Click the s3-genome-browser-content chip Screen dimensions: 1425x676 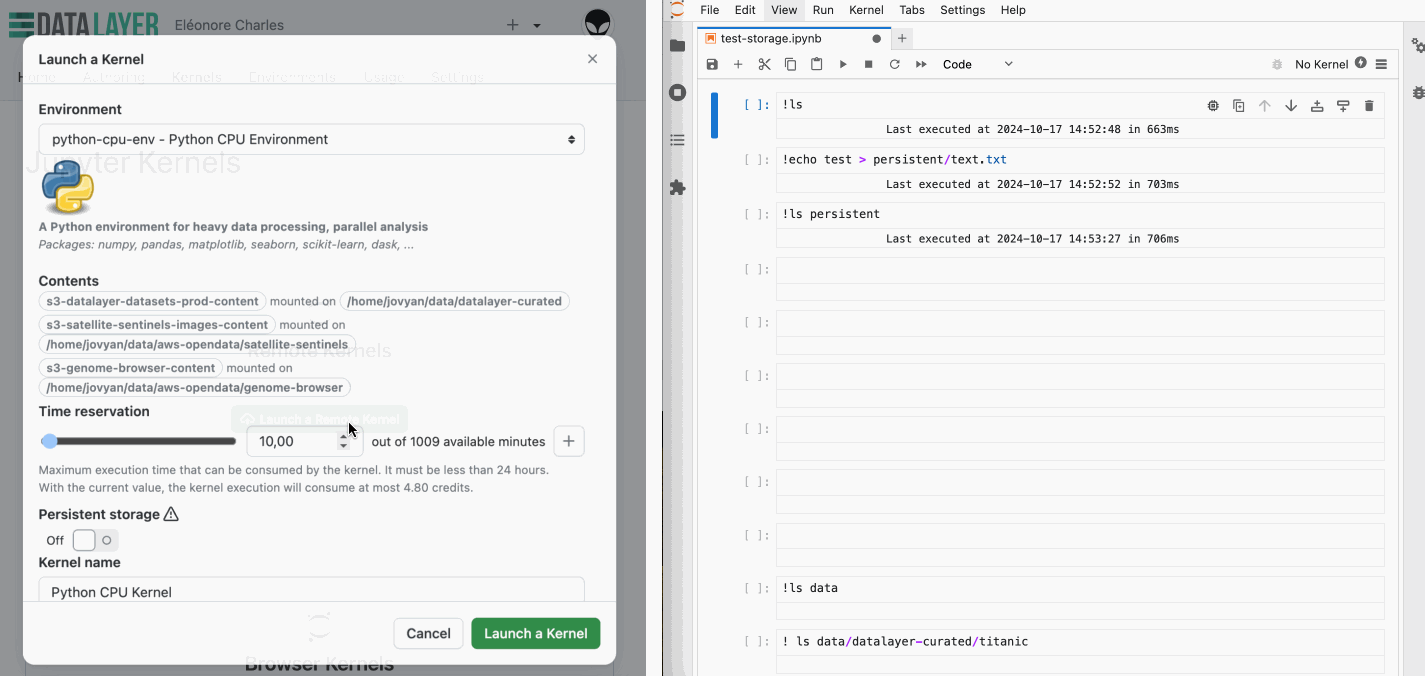click(131, 368)
